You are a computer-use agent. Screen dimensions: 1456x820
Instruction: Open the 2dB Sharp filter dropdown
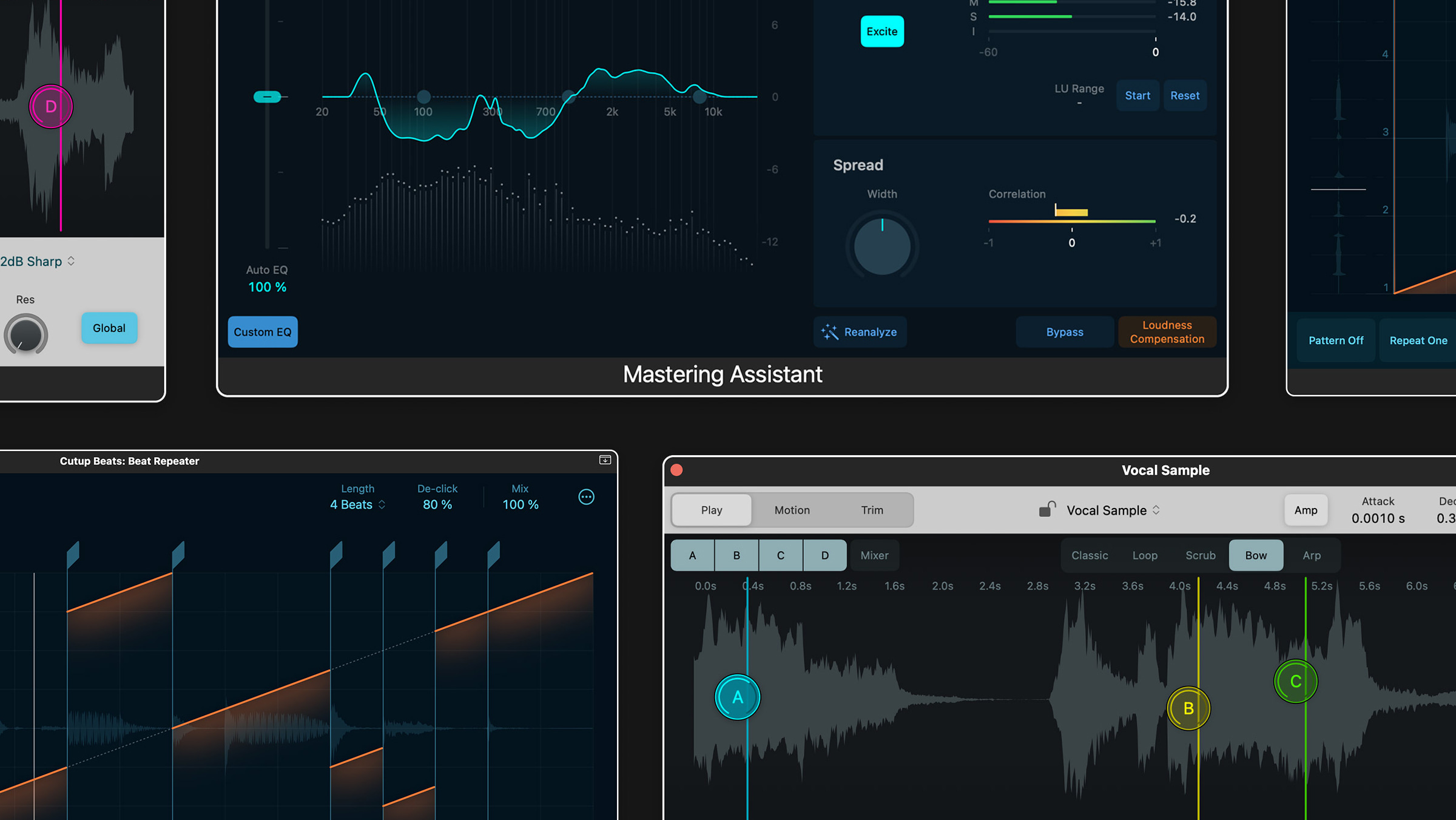pos(38,262)
